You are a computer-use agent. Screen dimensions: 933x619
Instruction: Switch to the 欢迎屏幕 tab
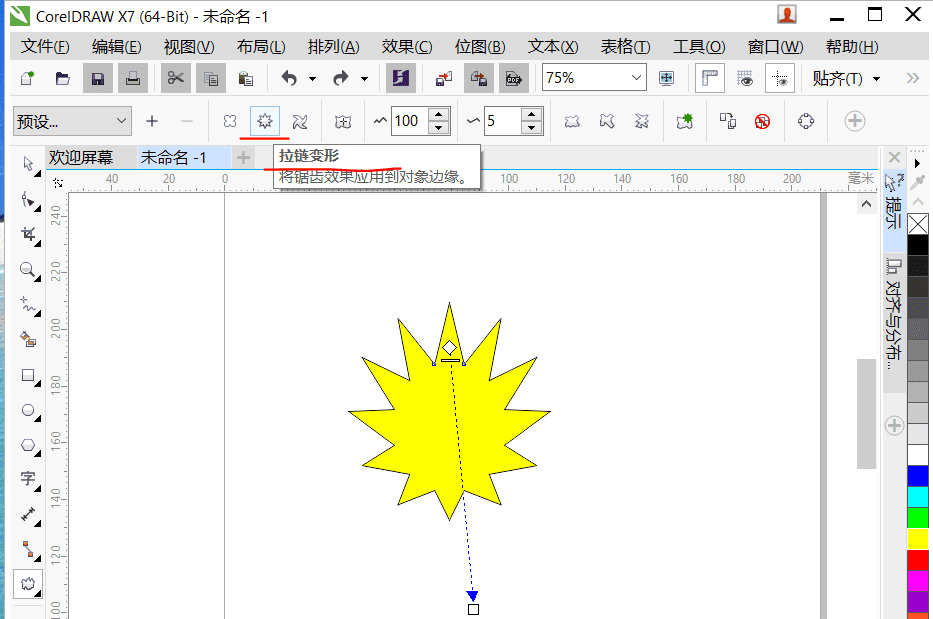click(81, 157)
